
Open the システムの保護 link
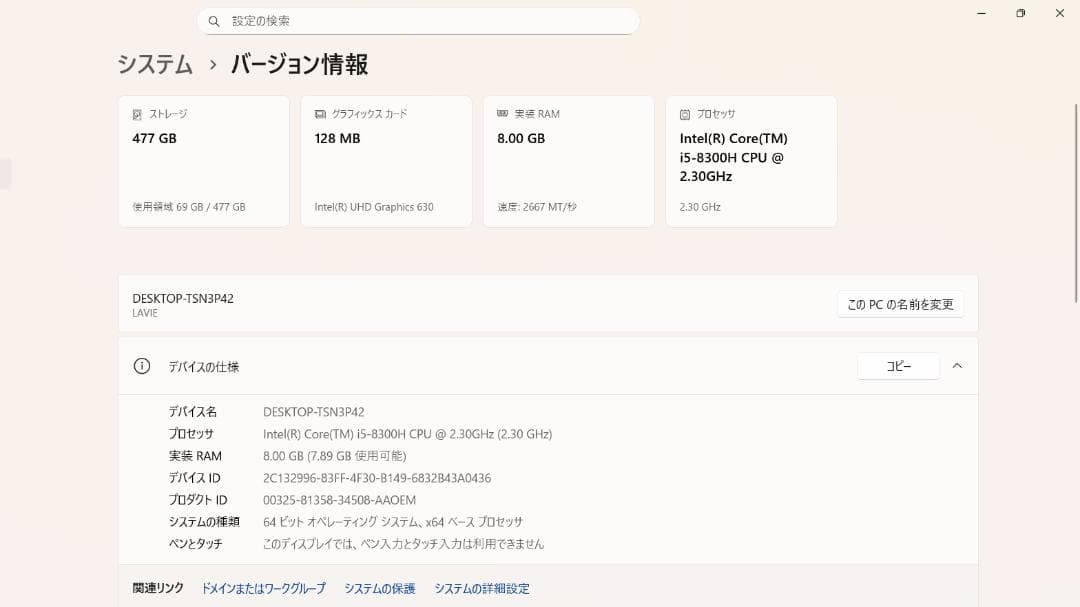point(378,589)
